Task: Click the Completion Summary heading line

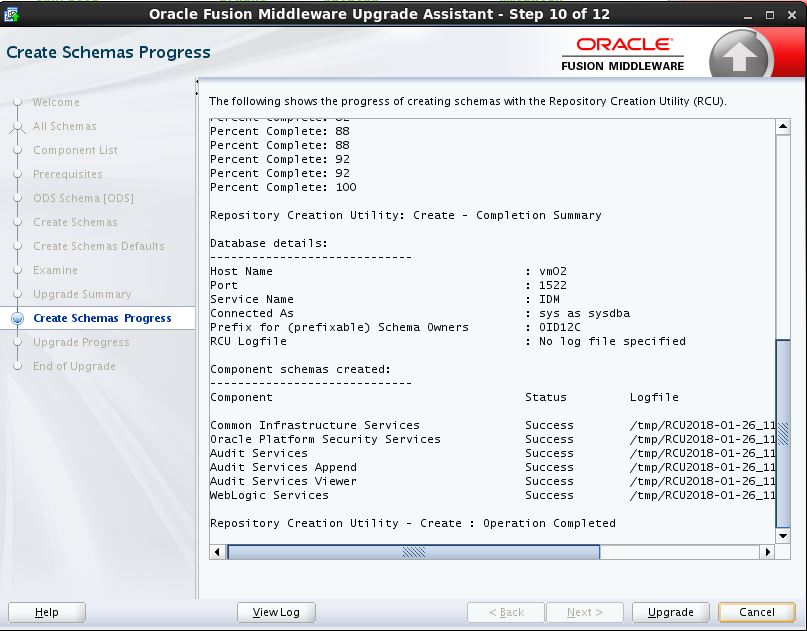Action: (406, 215)
